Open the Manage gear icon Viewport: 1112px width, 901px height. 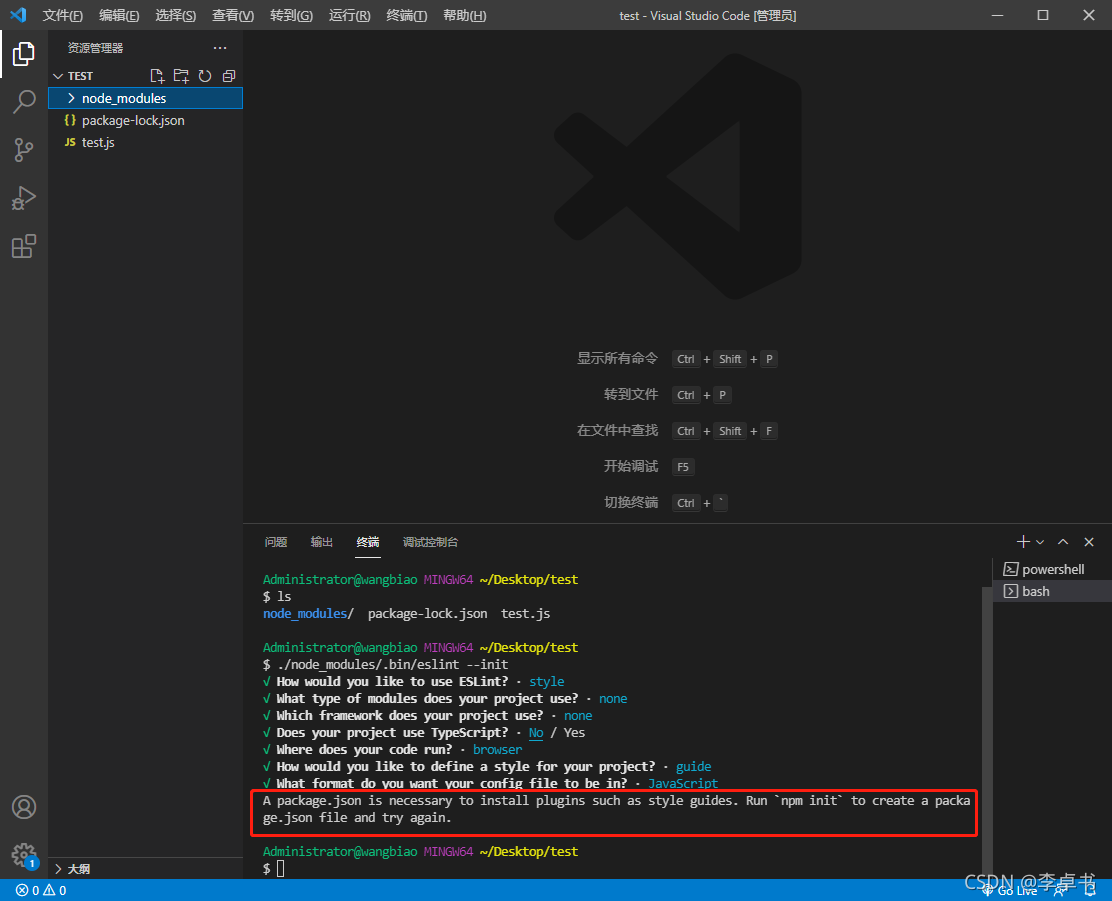[23, 854]
